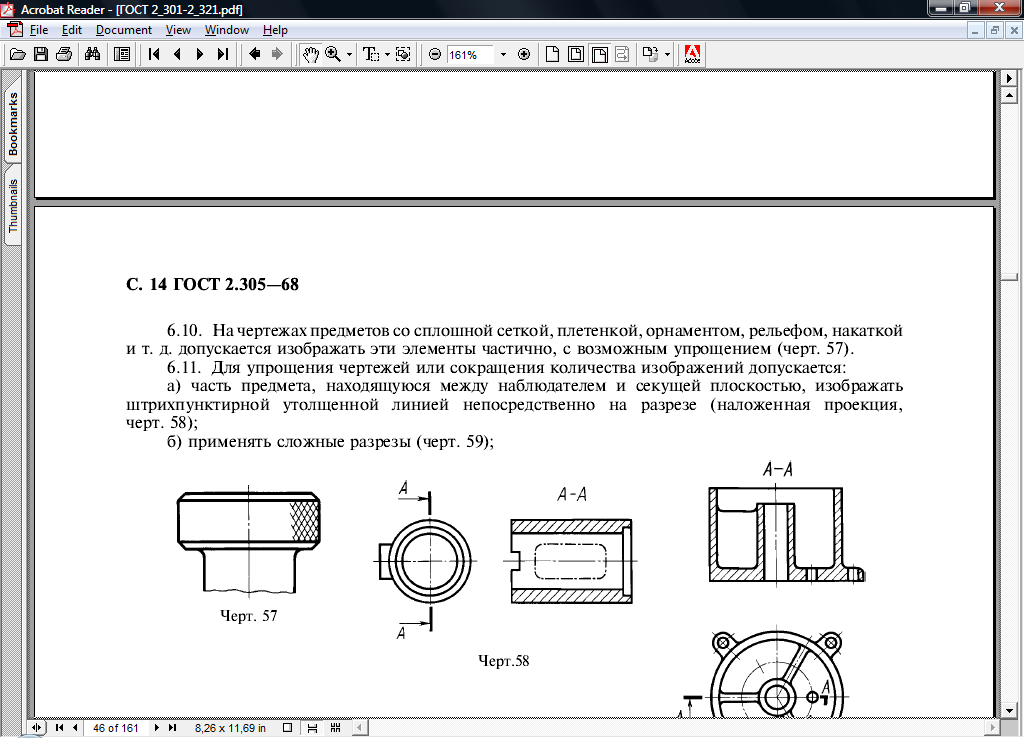
Task: Set view to Actual Size
Action: click(x=552, y=54)
